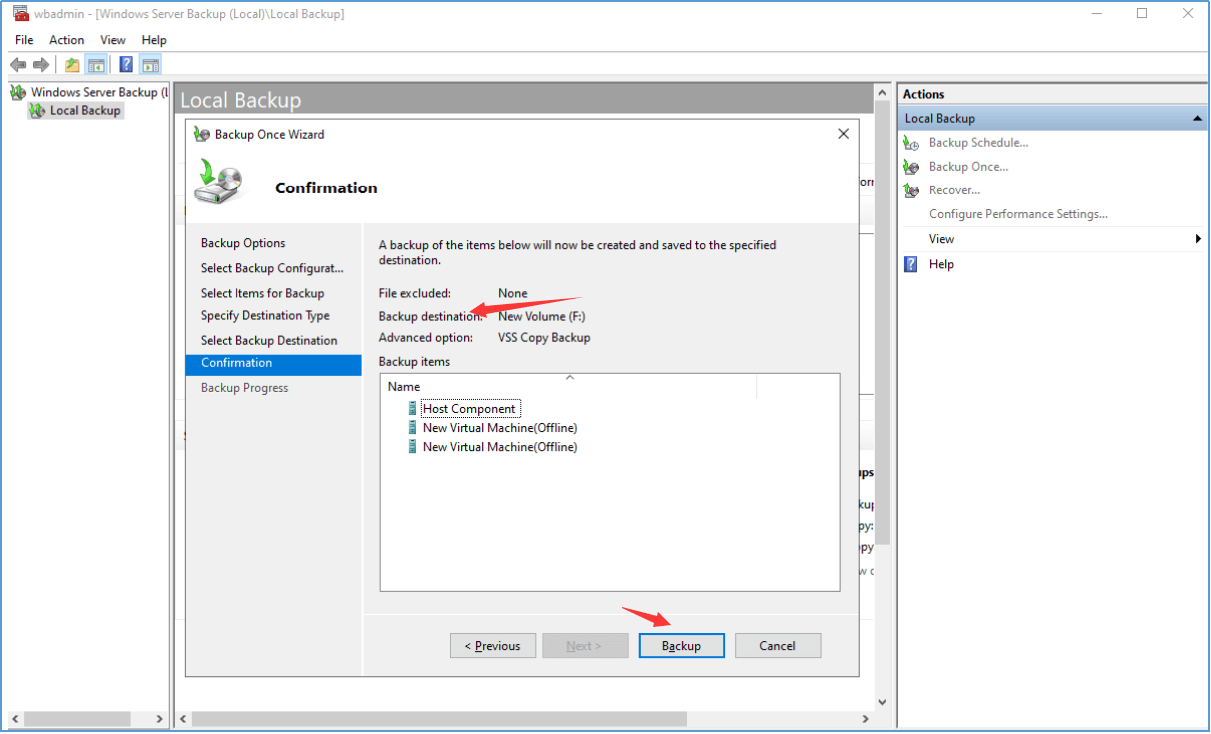This screenshot has width=1211, height=734.
Task: Click the Back arrow in the toolbar
Action: tap(18, 65)
